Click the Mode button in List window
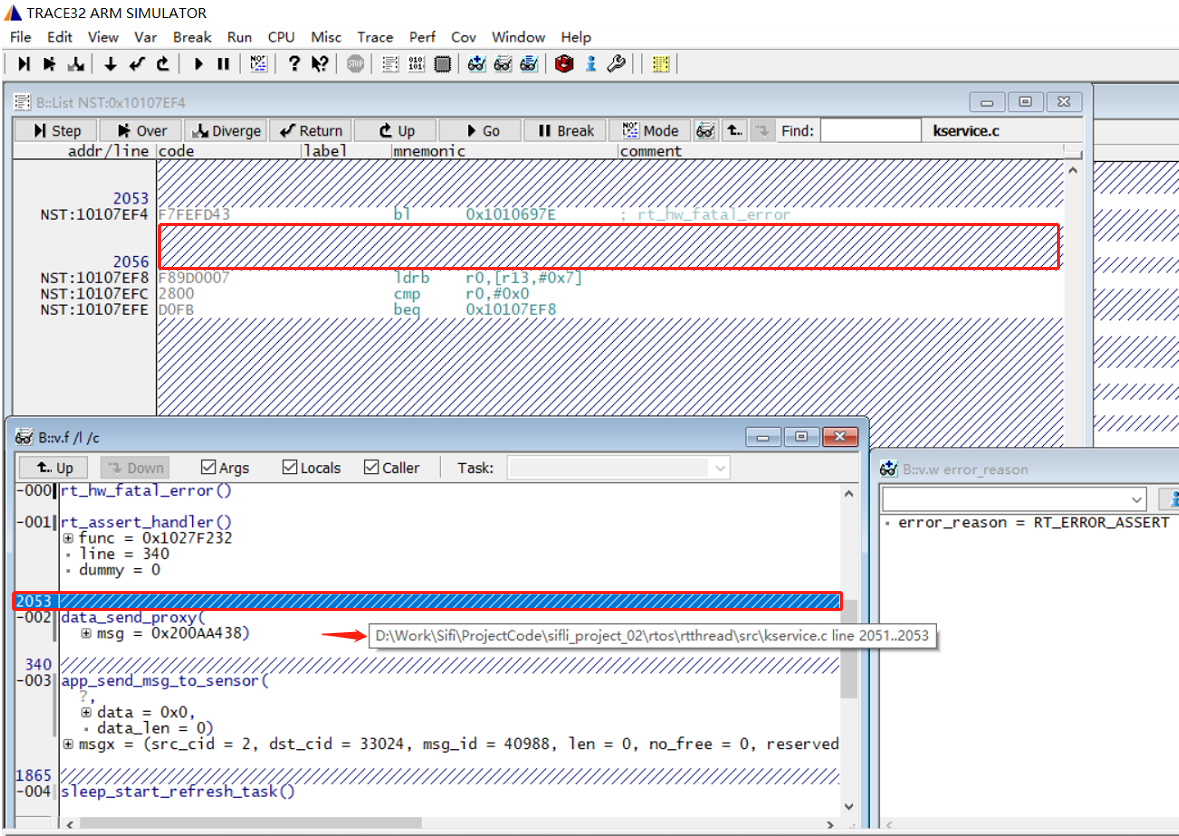 [x=650, y=131]
